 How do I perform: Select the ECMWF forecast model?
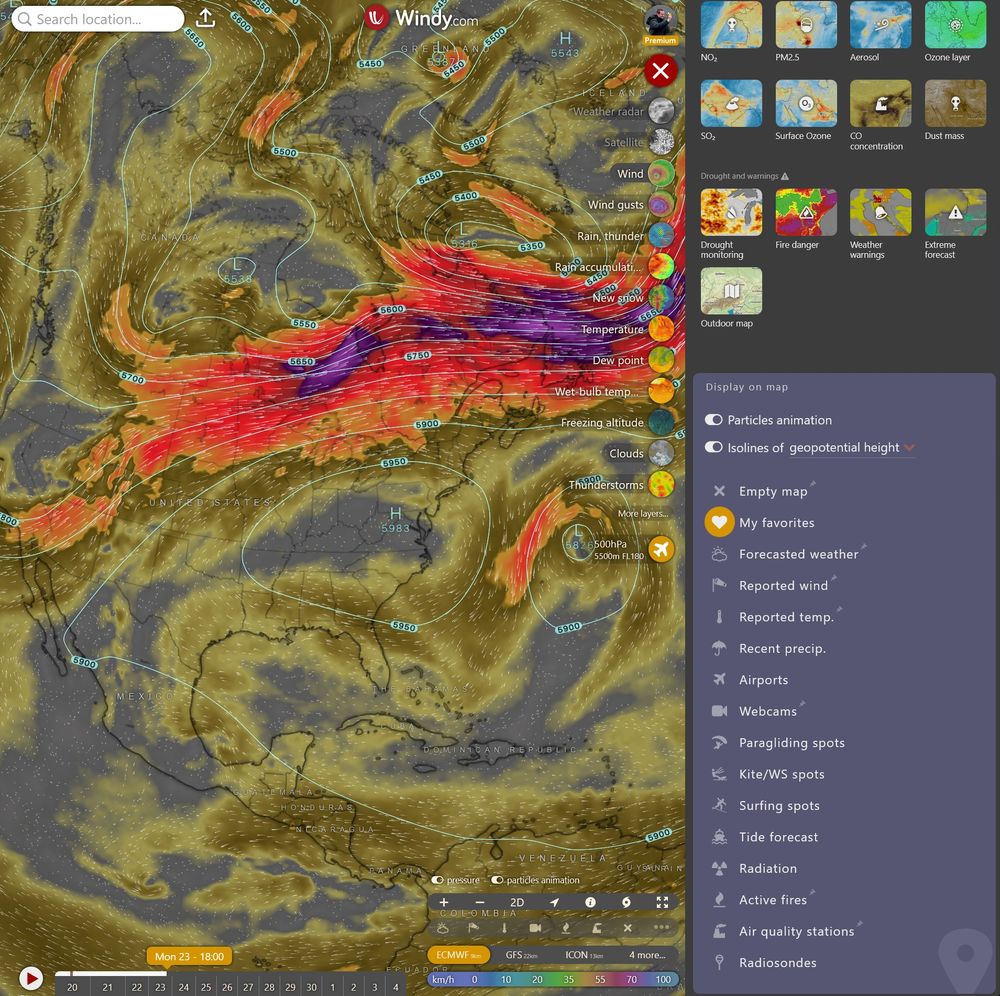pyautogui.click(x=459, y=955)
